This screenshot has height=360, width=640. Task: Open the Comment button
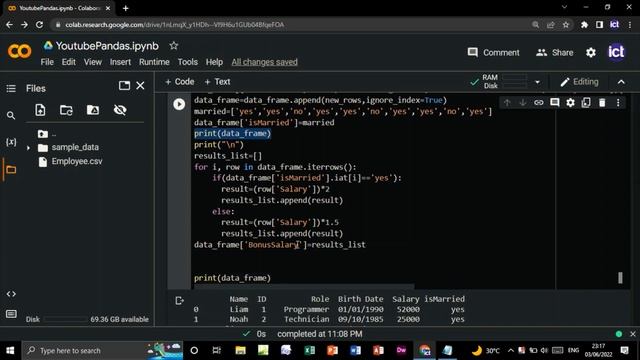pyautogui.click(x=493, y=53)
